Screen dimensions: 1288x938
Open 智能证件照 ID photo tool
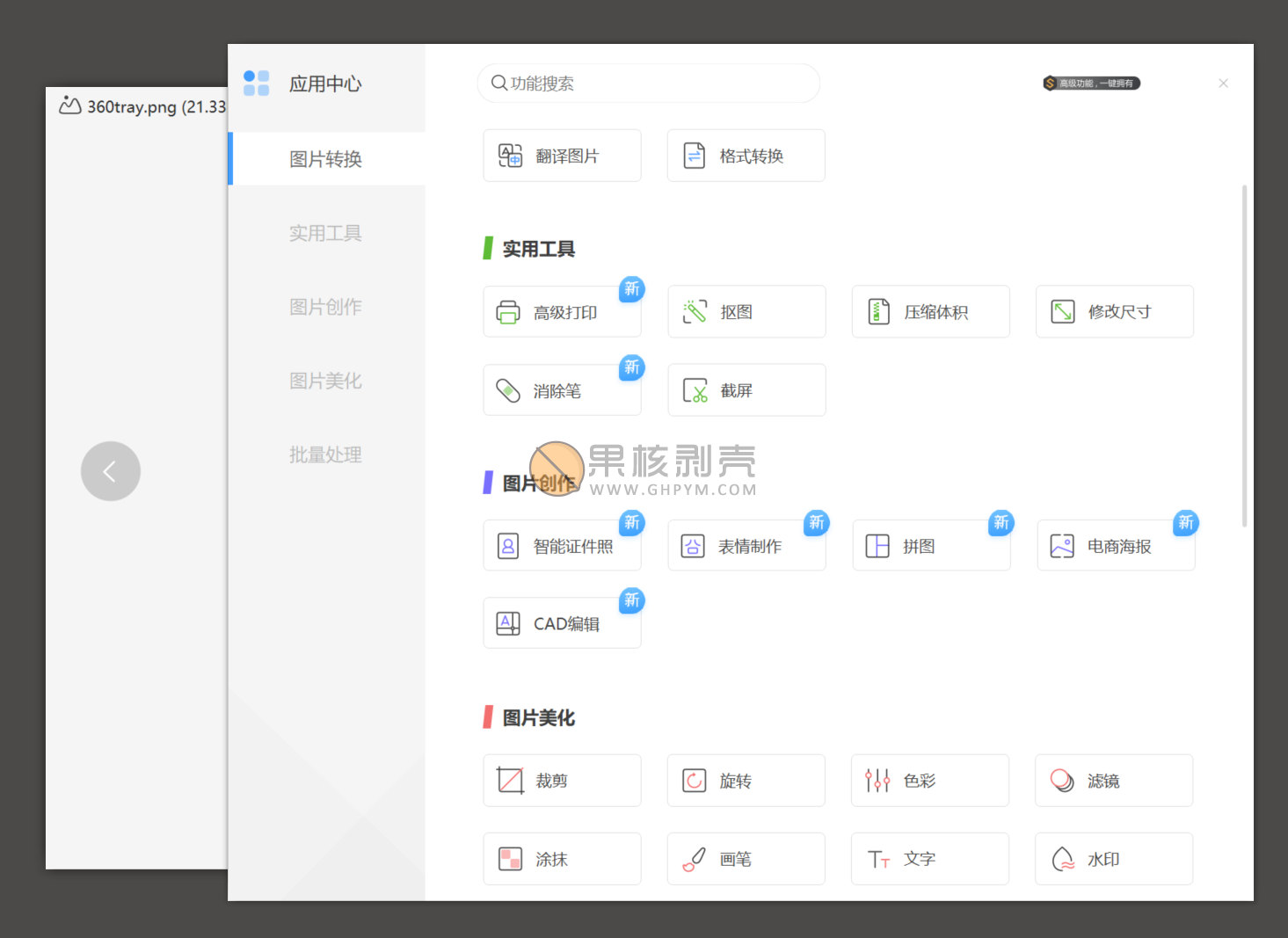tap(562, 546)
